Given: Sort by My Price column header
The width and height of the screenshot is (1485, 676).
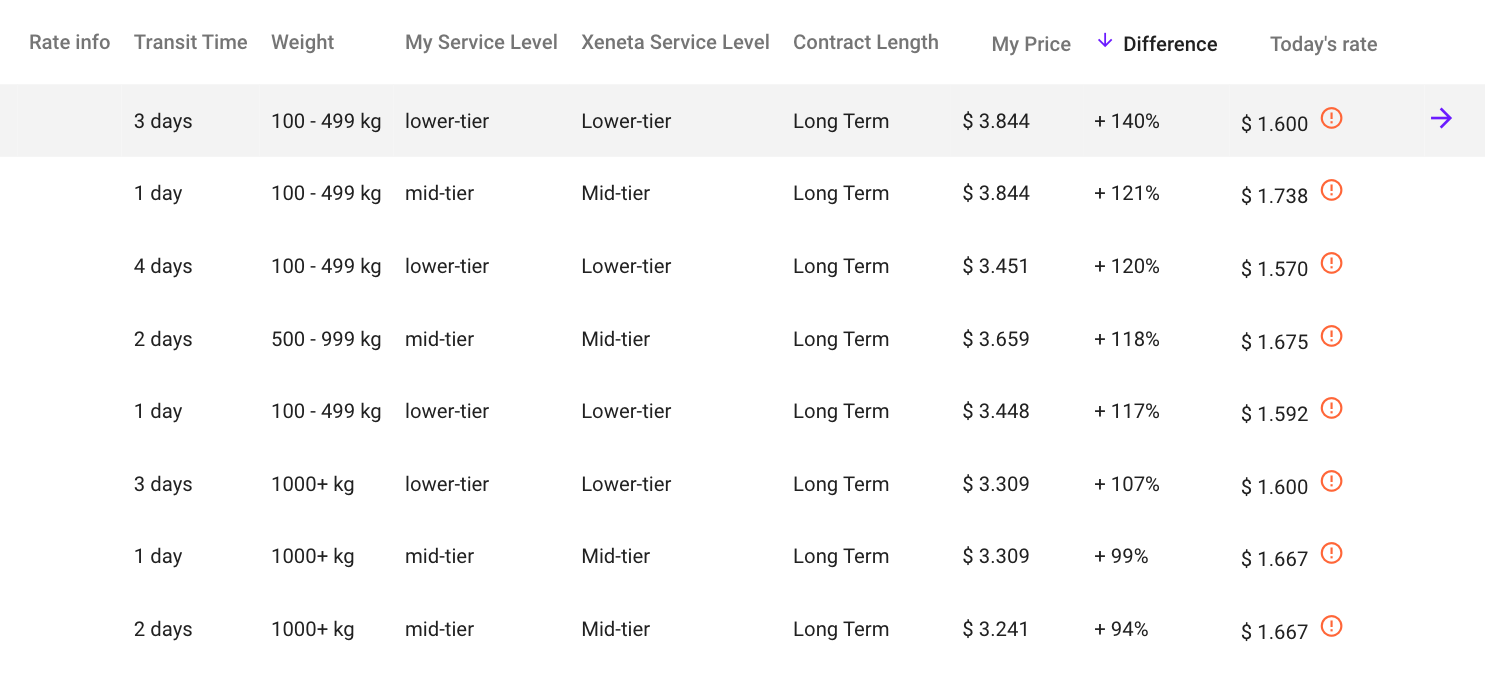Looking at the screenshot, I should (1031, 44).
